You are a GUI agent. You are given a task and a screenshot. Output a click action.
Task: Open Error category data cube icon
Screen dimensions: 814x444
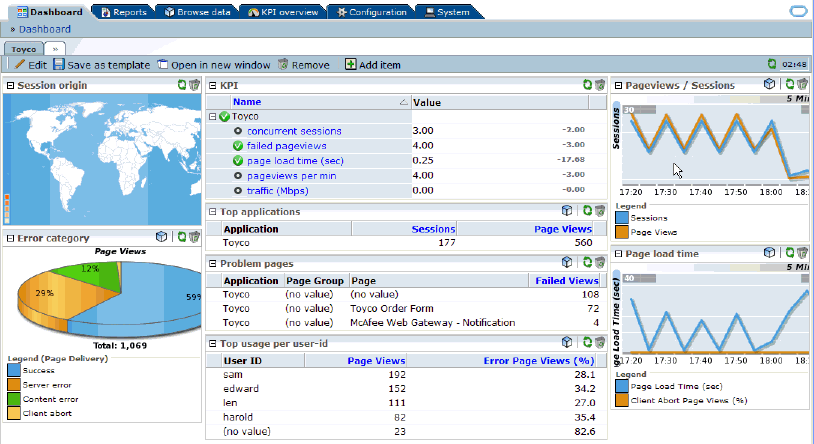161,237
